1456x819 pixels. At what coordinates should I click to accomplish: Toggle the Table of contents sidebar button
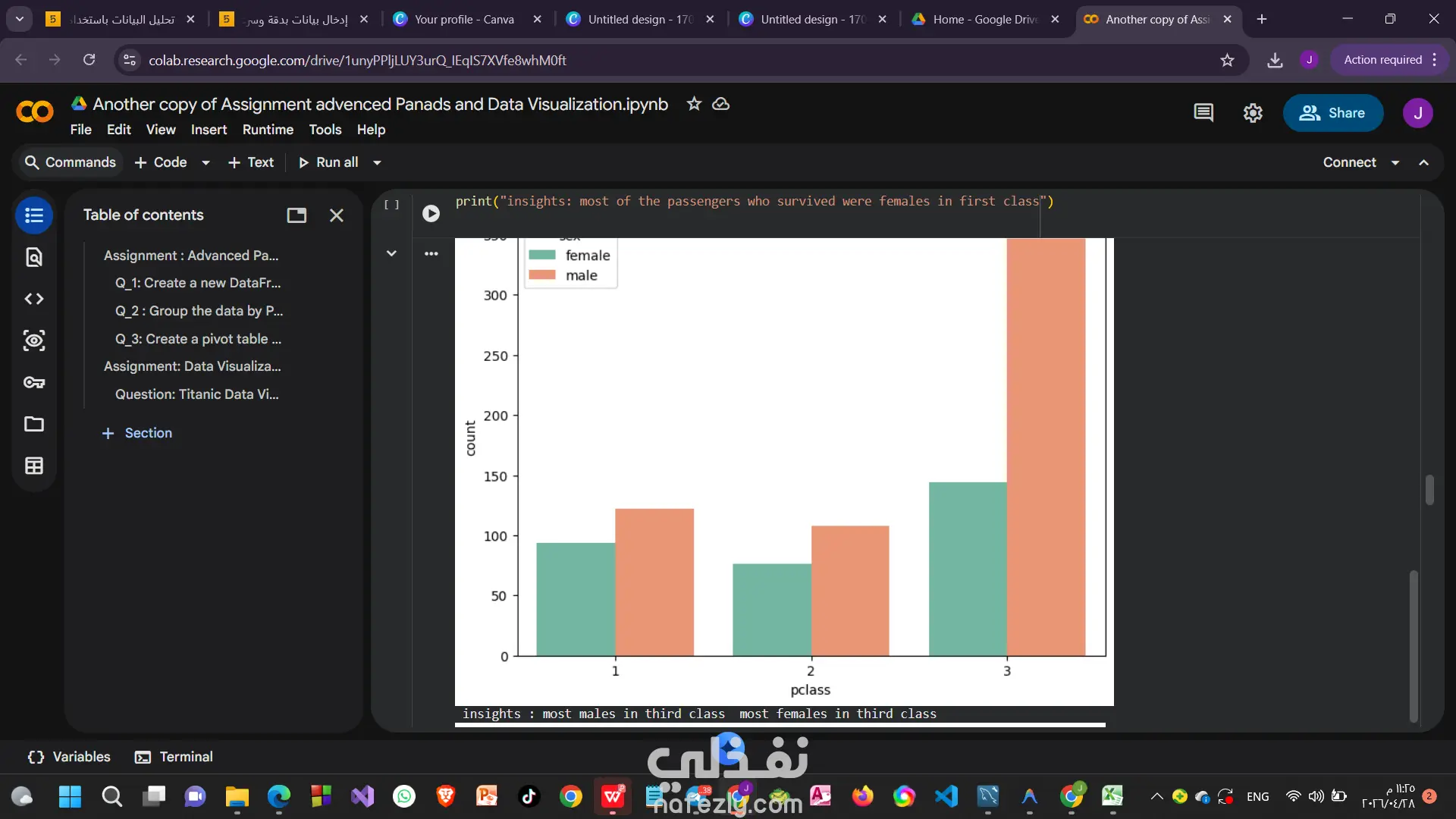tap(34, 215)
